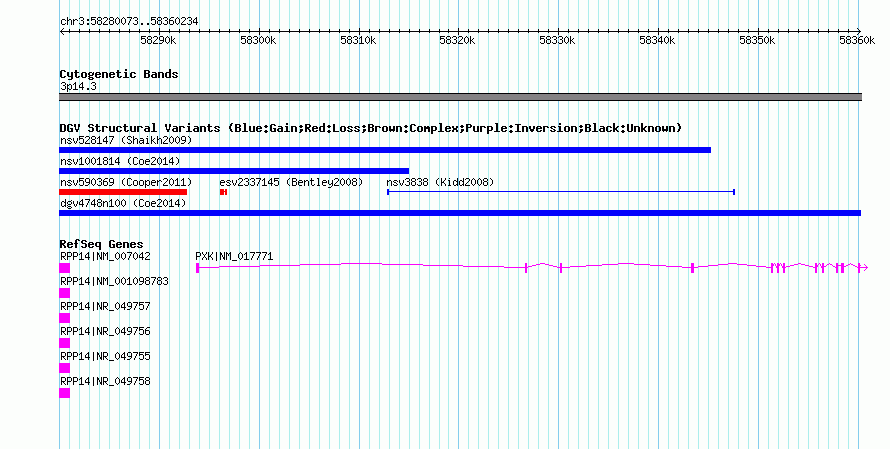Viewport: 890px width, 449px height.
Task: Select the esv2337145 (Bentley2008) variant label
Action: tap(291, 182)
